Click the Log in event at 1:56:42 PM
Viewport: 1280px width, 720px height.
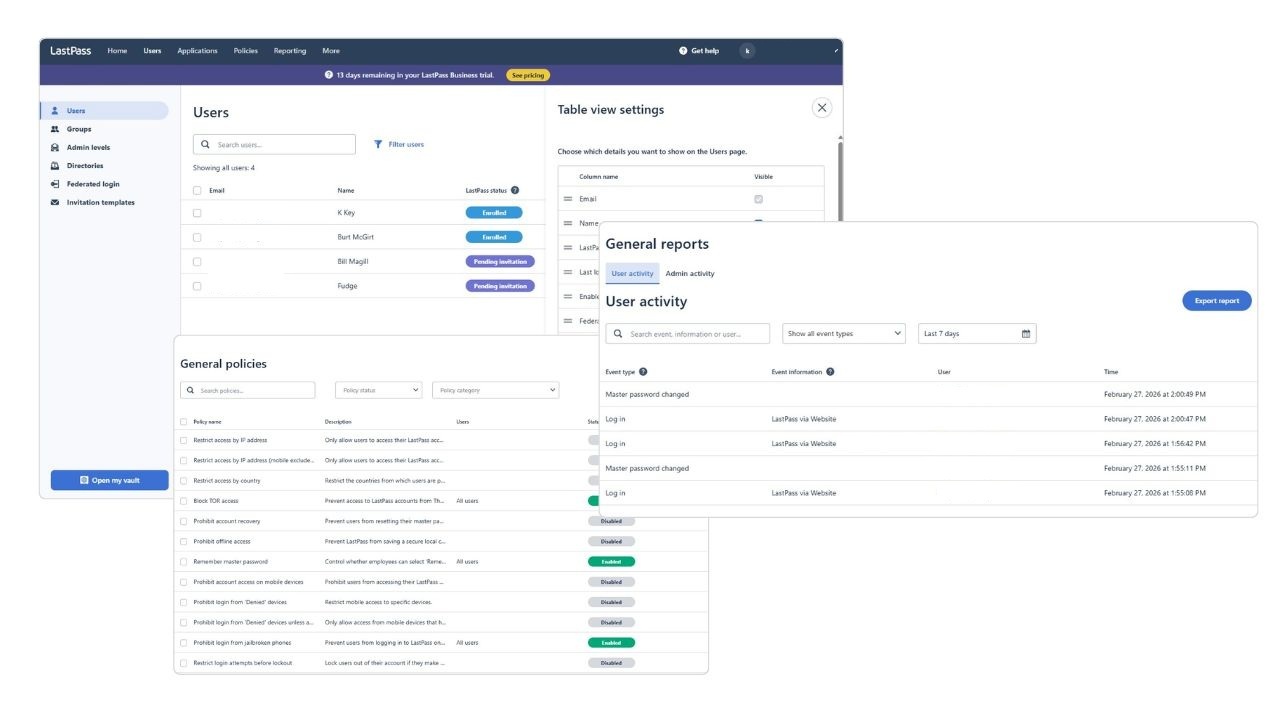[x=928, y=444]
